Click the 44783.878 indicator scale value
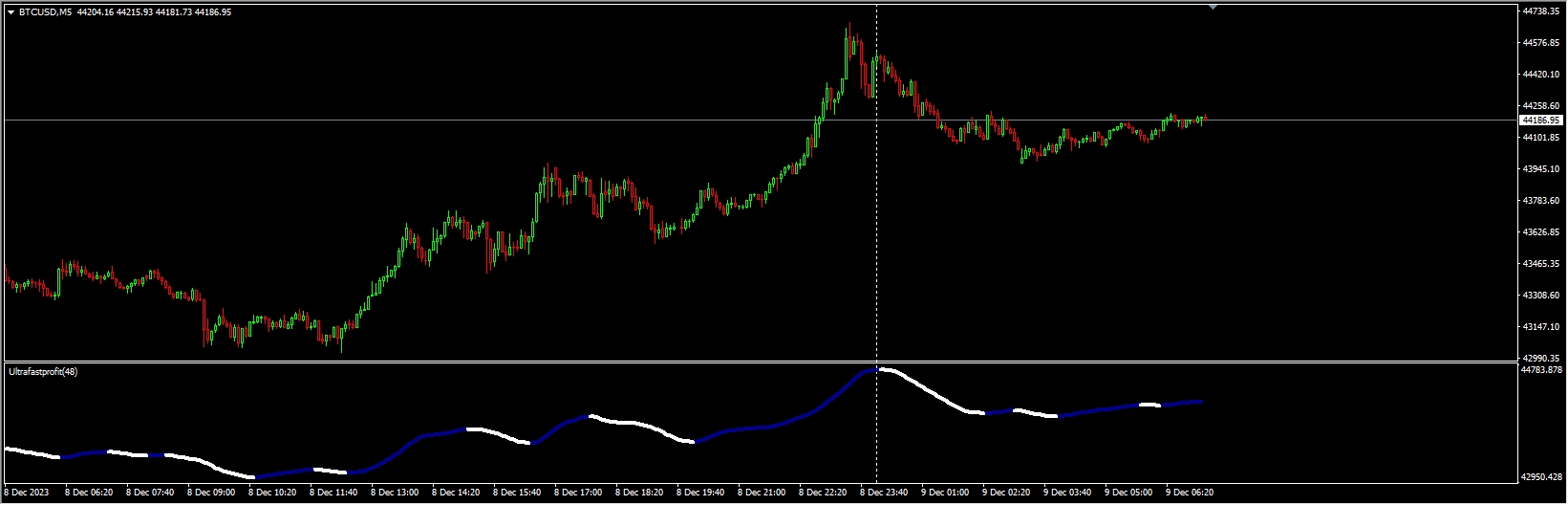Screen dimensions: 1568x505 [x=1540, y=370]
